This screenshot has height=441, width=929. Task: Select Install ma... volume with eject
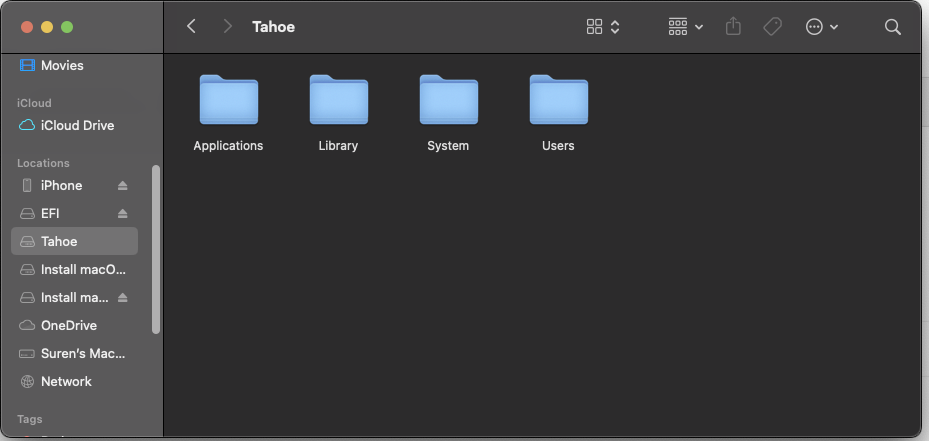coord(75,298)
